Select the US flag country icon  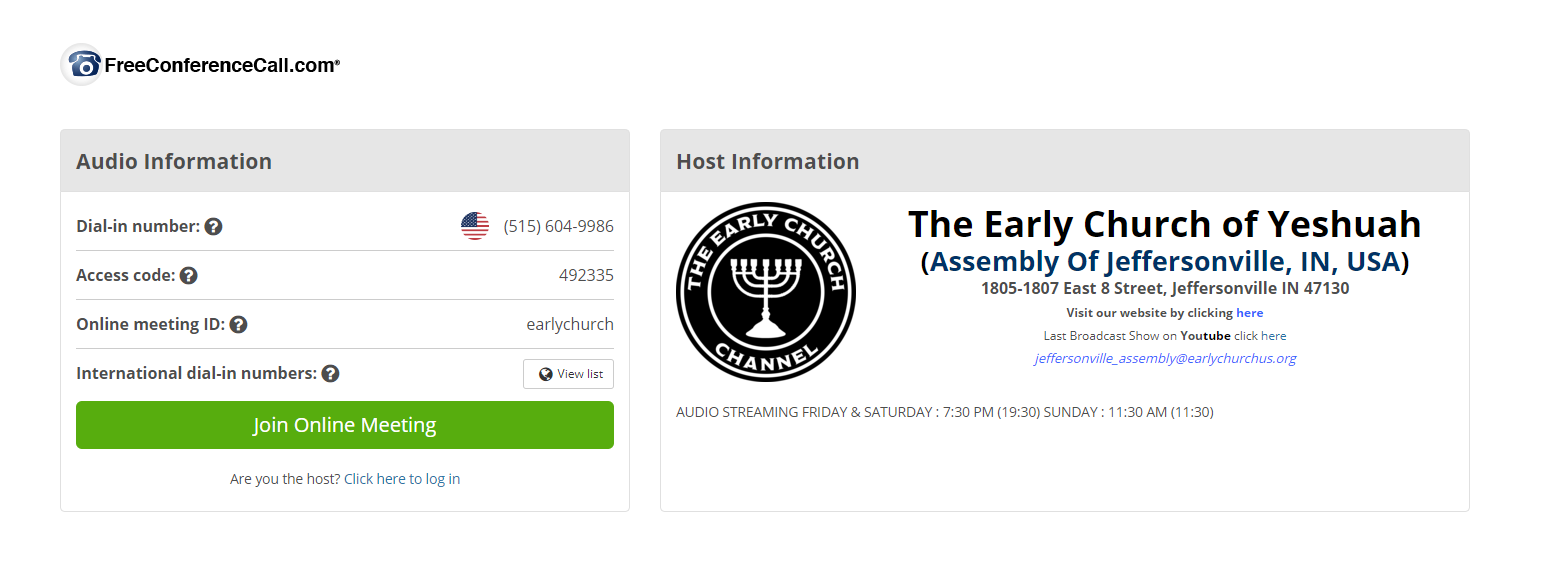pyautogui.click(x=475, y=226)
